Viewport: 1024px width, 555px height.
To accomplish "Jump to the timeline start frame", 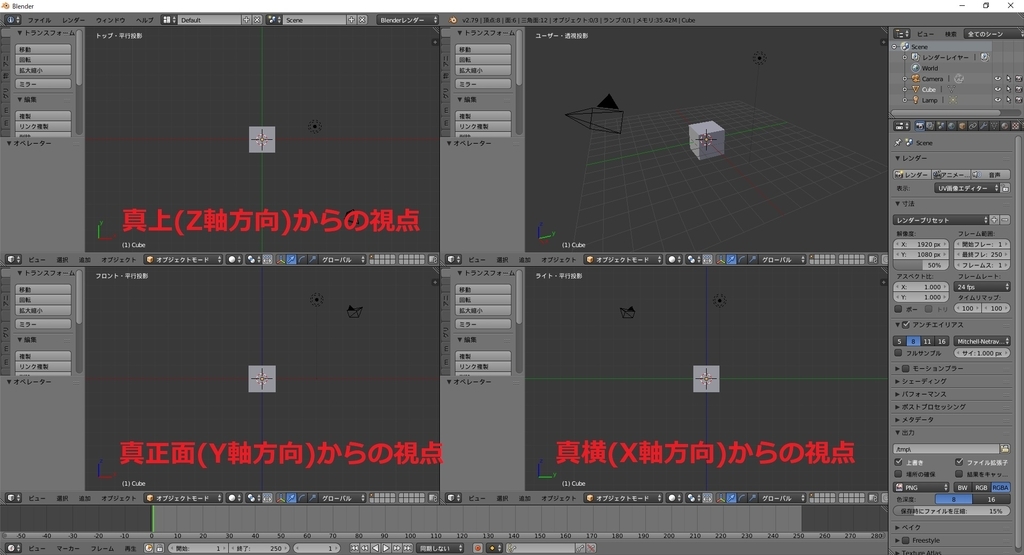I will [x=355, y=548].
